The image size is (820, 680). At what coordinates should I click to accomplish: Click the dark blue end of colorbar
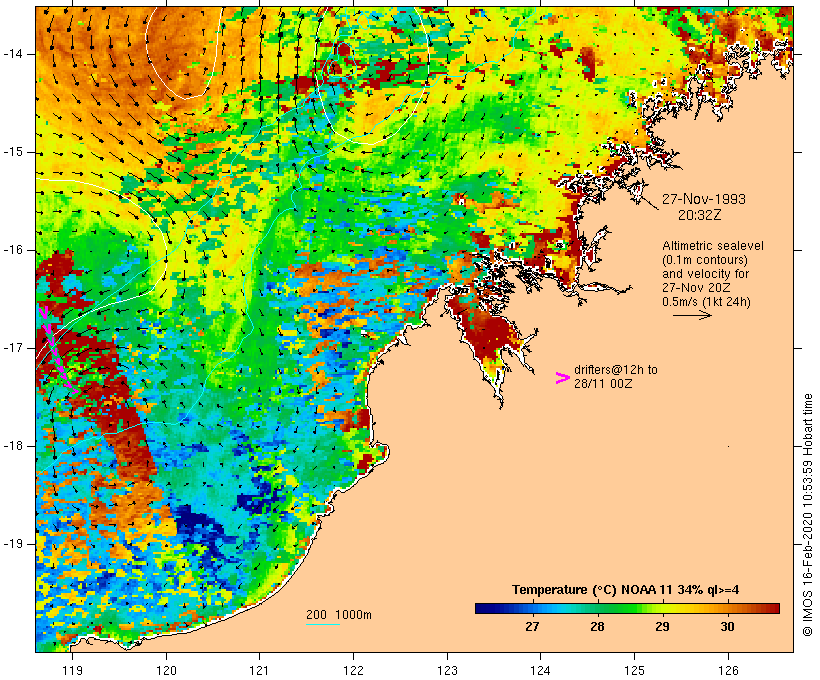click(484, 608)
